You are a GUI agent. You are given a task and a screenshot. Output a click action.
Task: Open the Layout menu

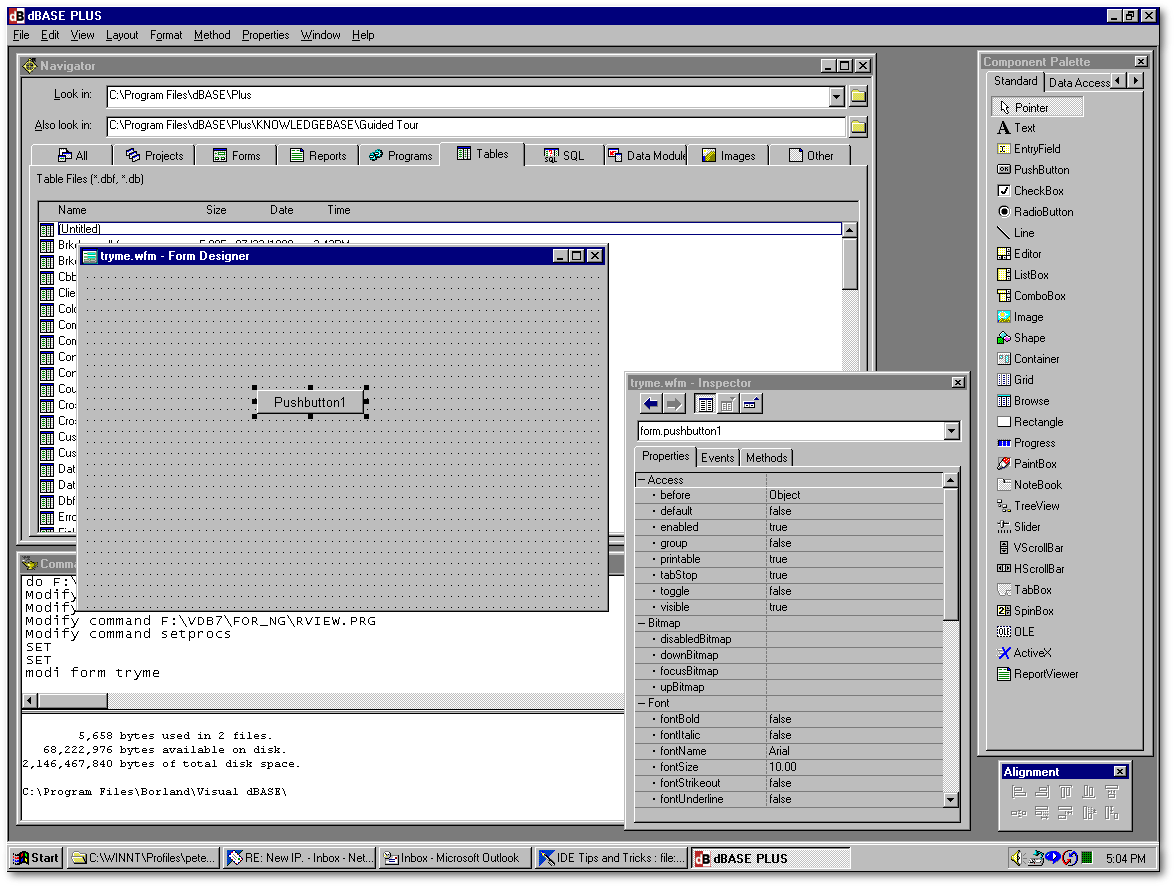122,35
